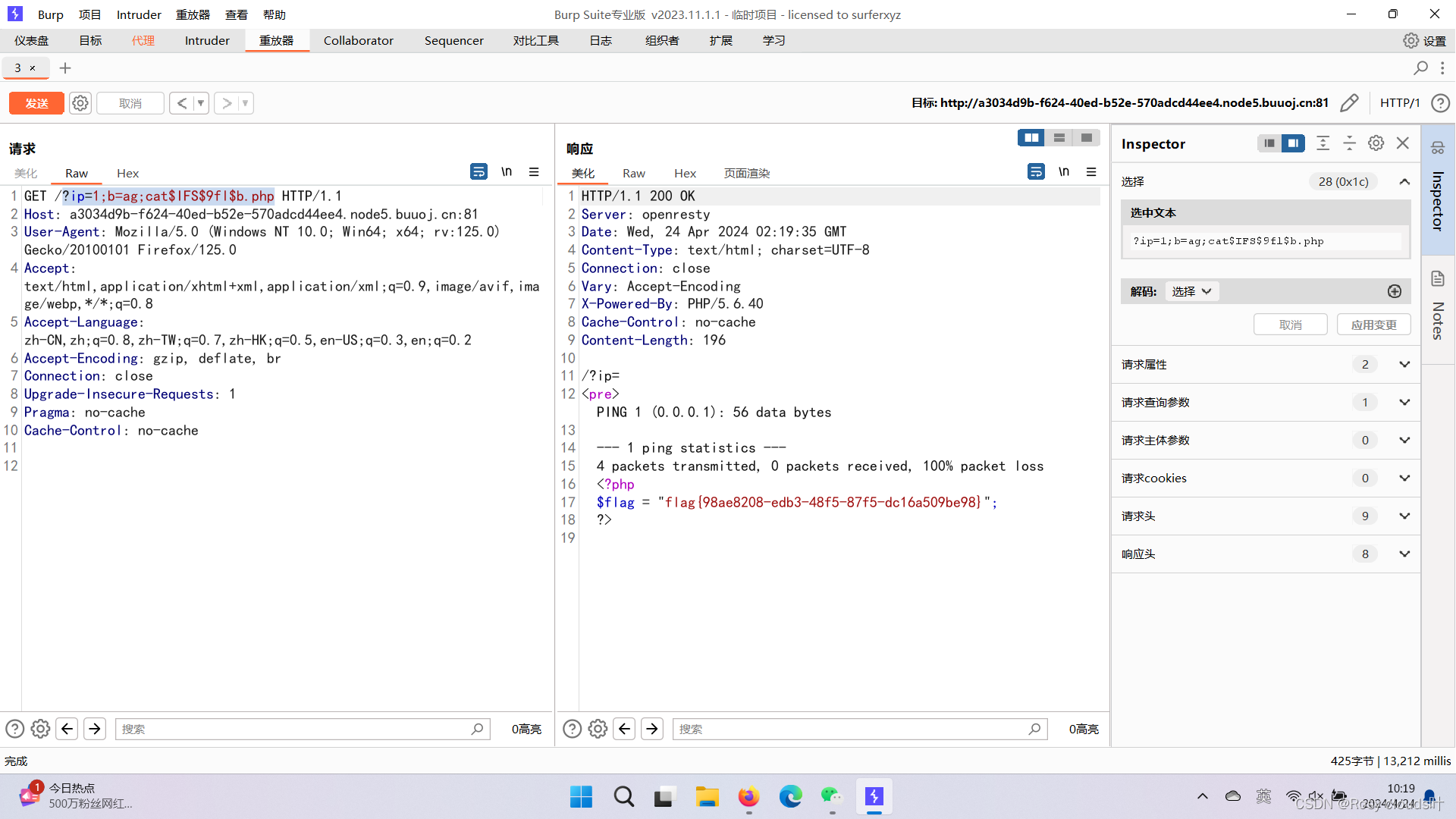Screen dimensions: 1456x819
Task: Open the Notes side panel icon
Action: [x=1437, y=279]
